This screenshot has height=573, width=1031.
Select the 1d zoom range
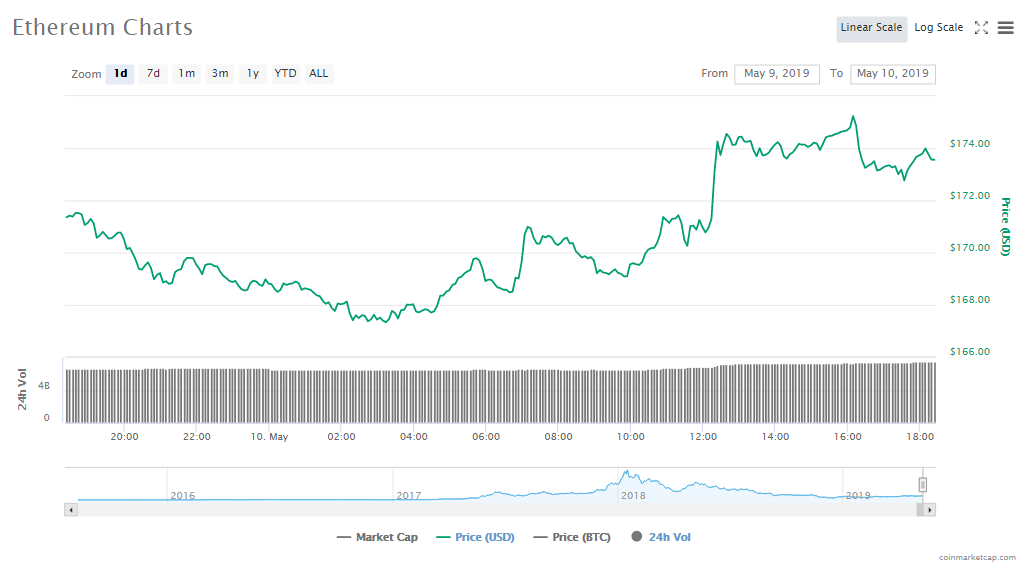click(120, 74)
